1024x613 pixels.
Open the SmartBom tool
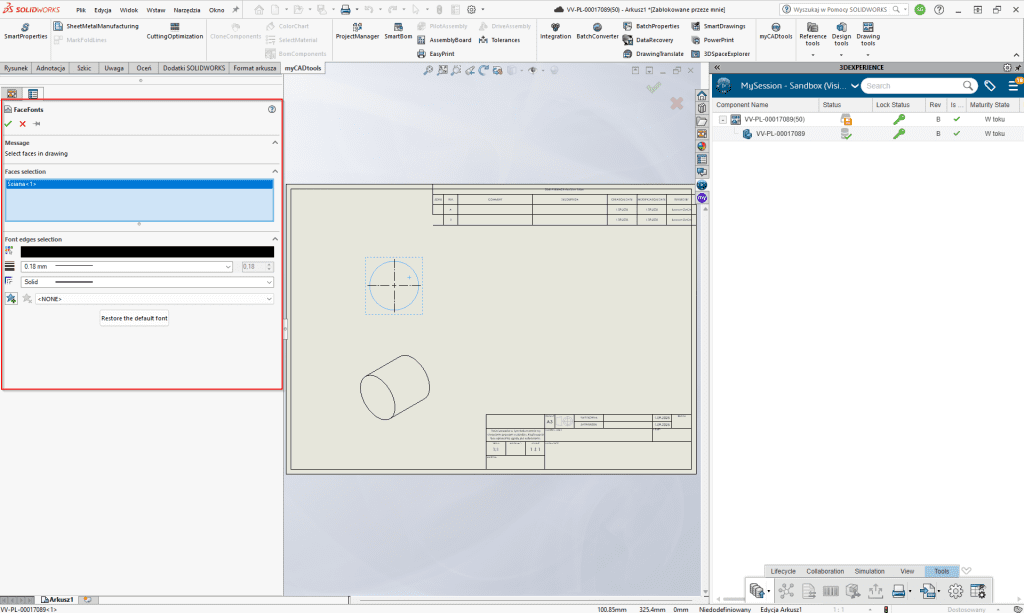click(398, 31)
